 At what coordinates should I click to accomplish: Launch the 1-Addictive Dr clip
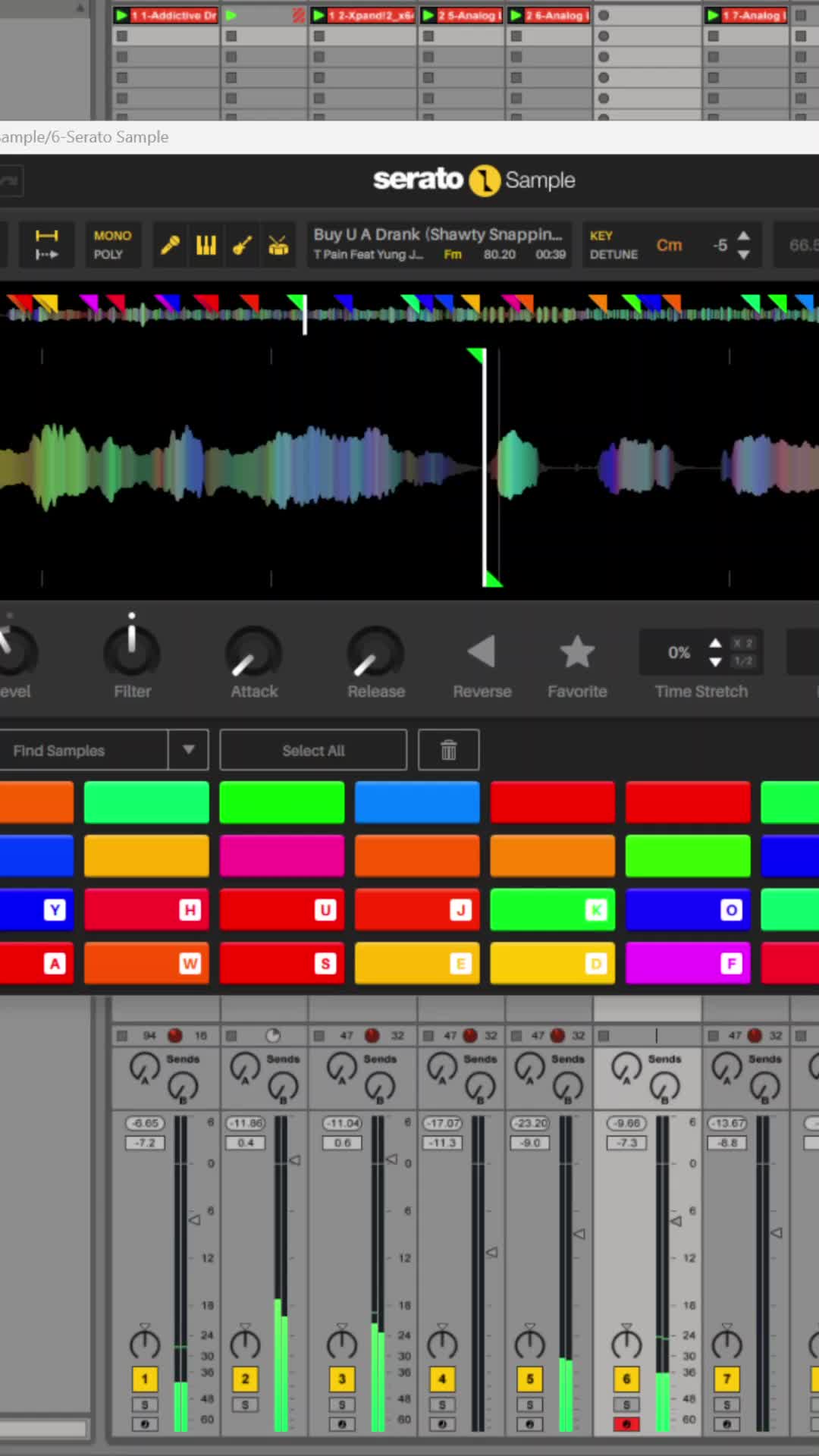[121, 15]
